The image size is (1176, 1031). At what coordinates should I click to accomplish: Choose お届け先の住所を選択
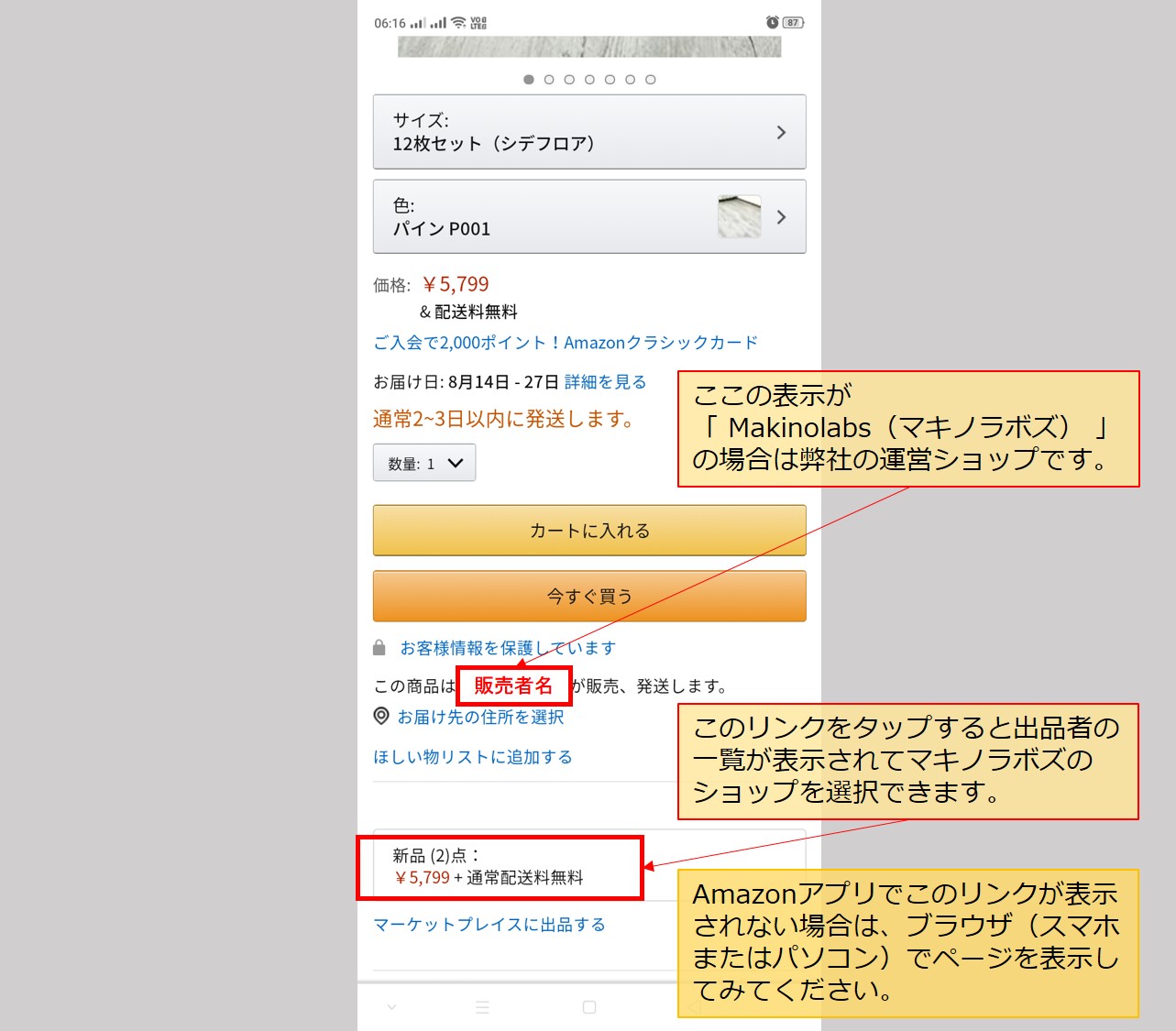pyautogui.click(x=480, y=717)
